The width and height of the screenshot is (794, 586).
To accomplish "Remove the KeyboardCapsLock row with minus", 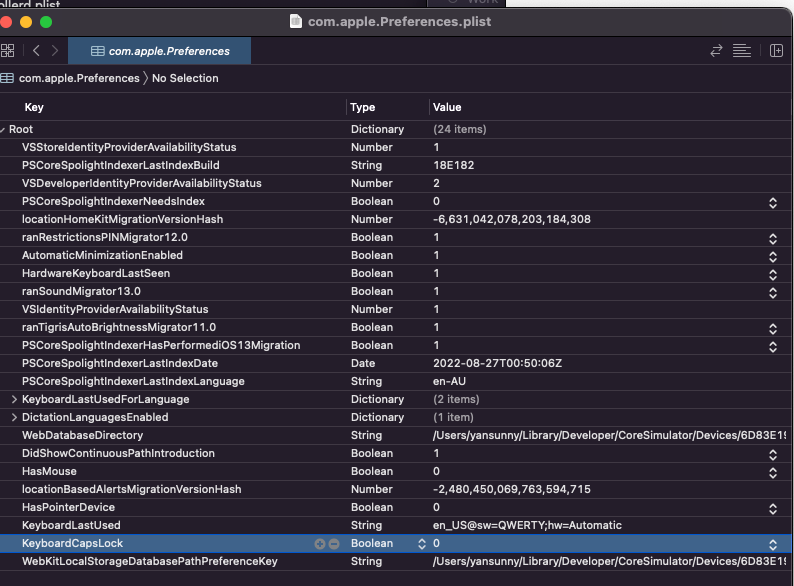I will [x=334, y=543].
